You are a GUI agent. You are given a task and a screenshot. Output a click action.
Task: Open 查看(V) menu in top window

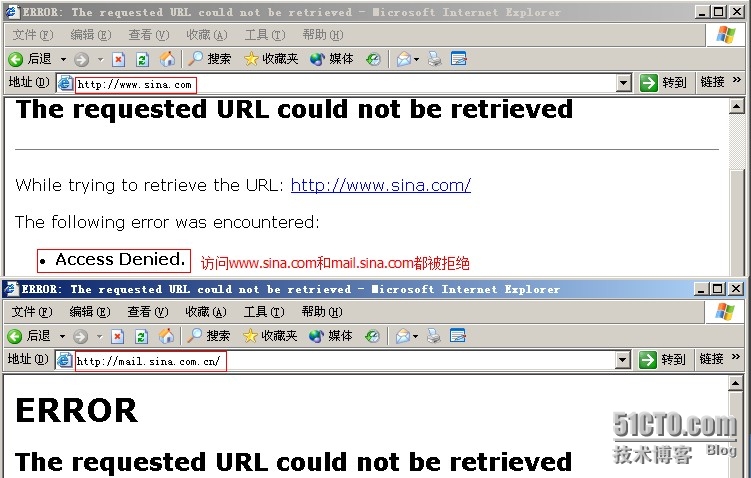(148, 35)
